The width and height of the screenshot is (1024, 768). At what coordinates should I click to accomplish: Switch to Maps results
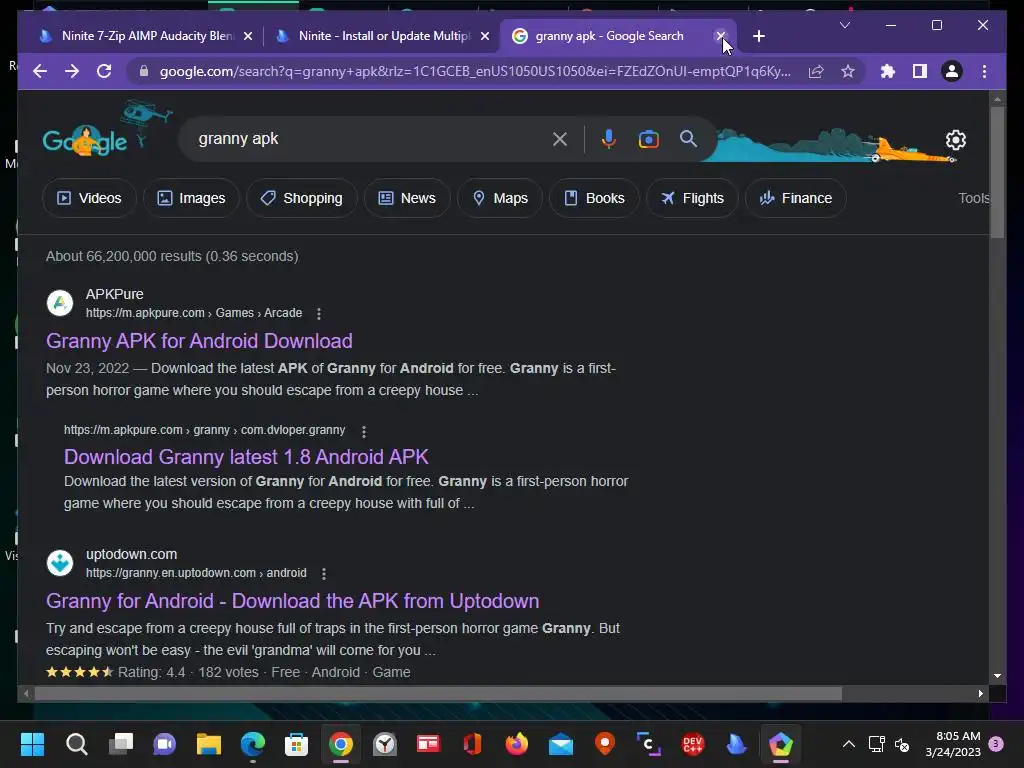[500, 198]
